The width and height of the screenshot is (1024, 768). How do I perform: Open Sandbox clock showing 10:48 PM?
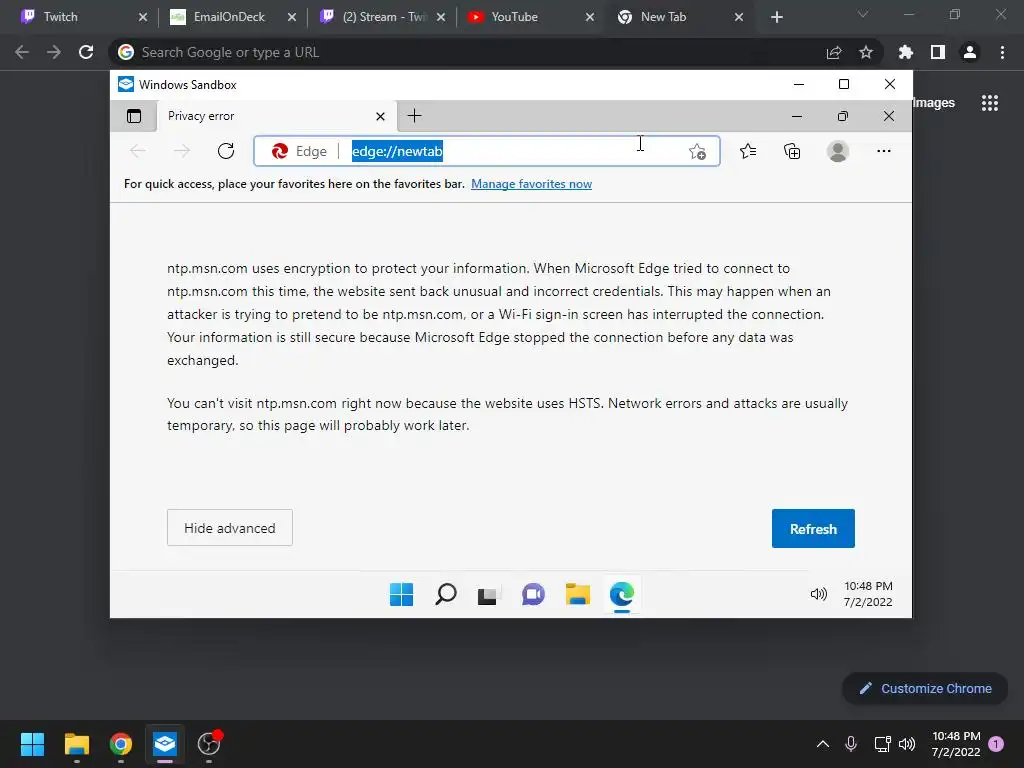coord(868,594)
